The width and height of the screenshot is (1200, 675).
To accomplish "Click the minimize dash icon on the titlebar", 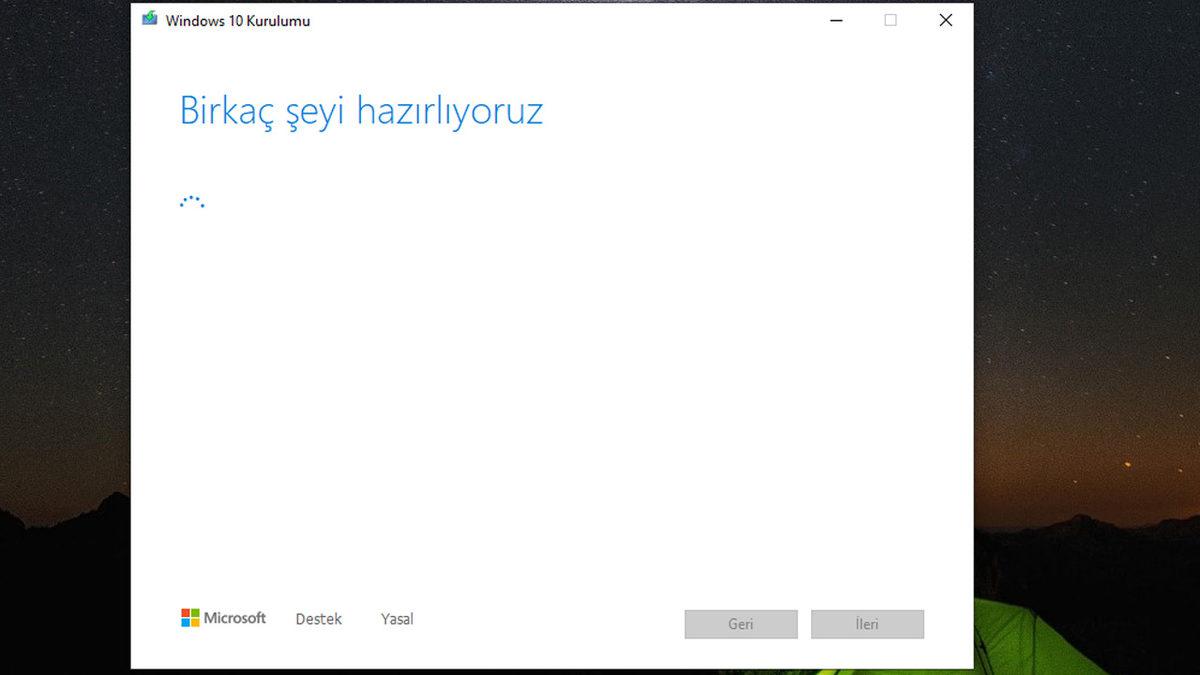I will click(835, 19).
